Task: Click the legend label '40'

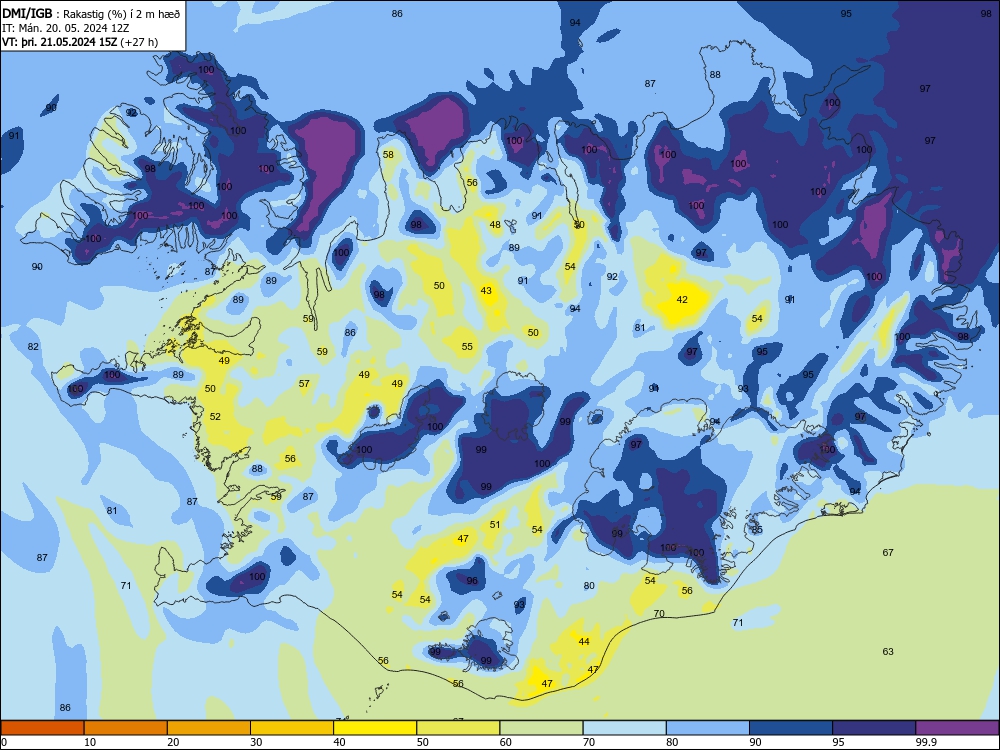Action: point(339,742)
